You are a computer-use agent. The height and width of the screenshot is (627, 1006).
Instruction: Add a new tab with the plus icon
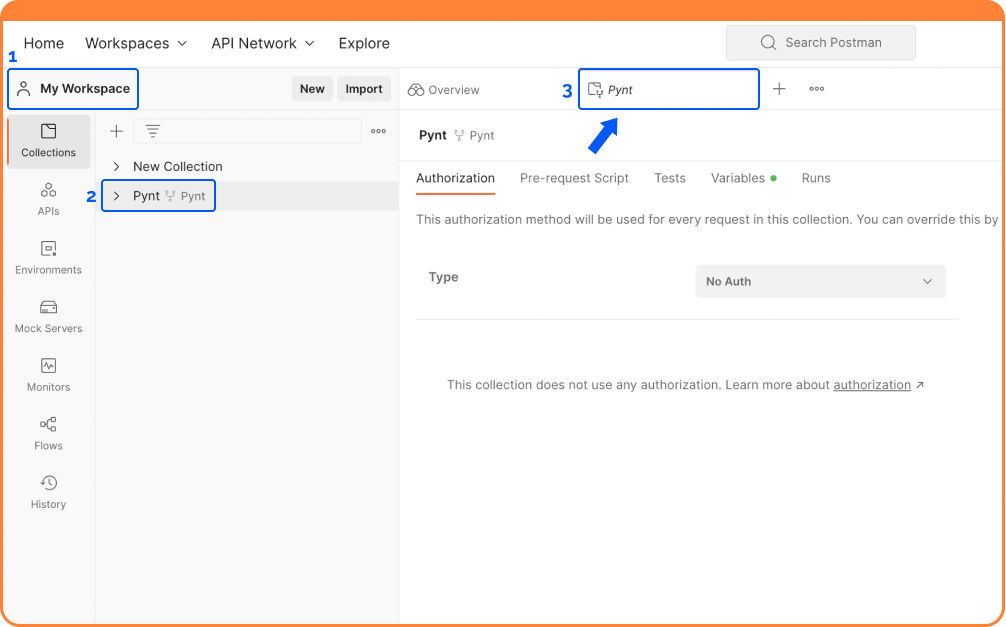pos(779,89)
